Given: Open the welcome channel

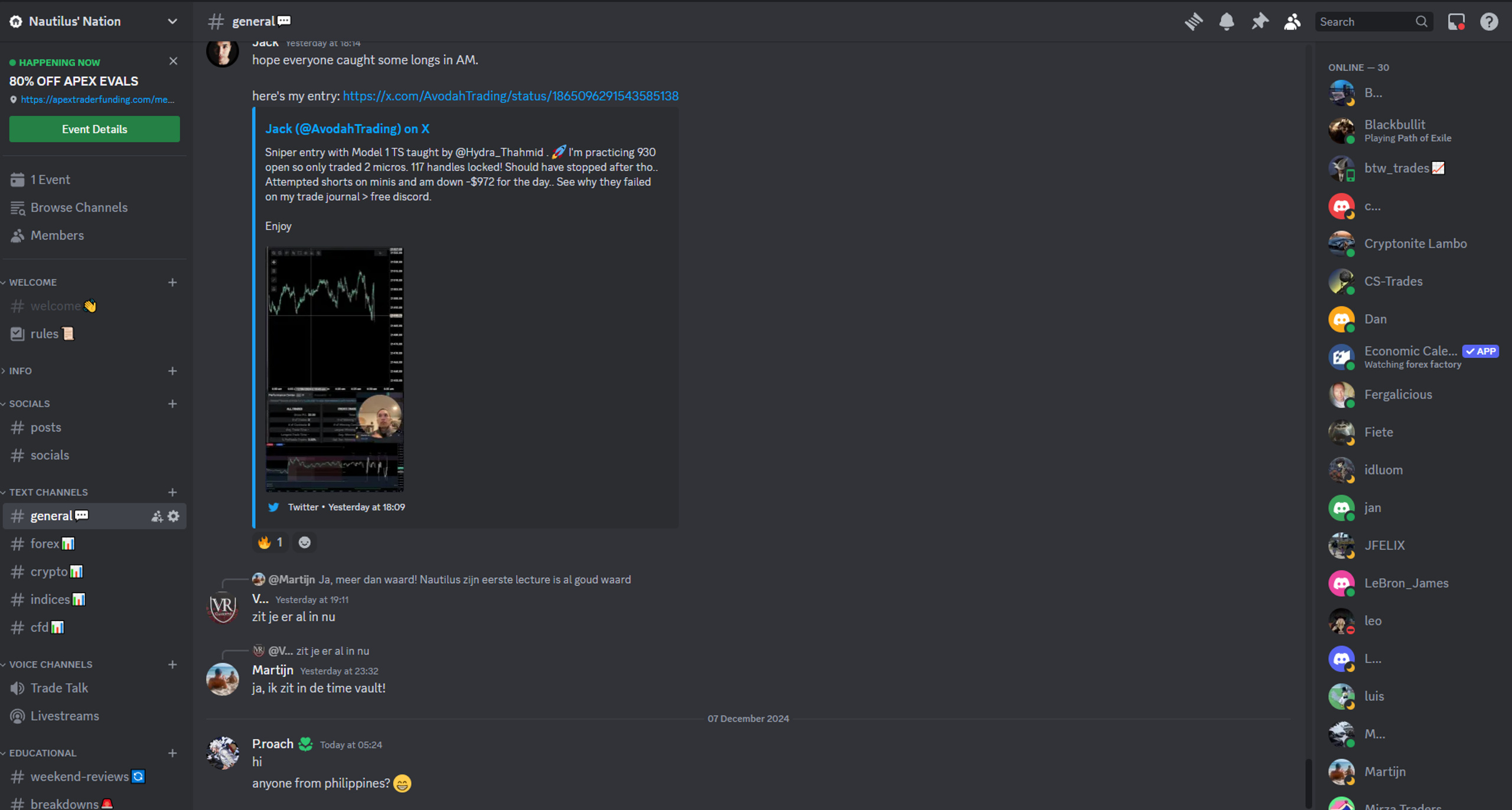Looking at the screenshot, I should (94, 306).
